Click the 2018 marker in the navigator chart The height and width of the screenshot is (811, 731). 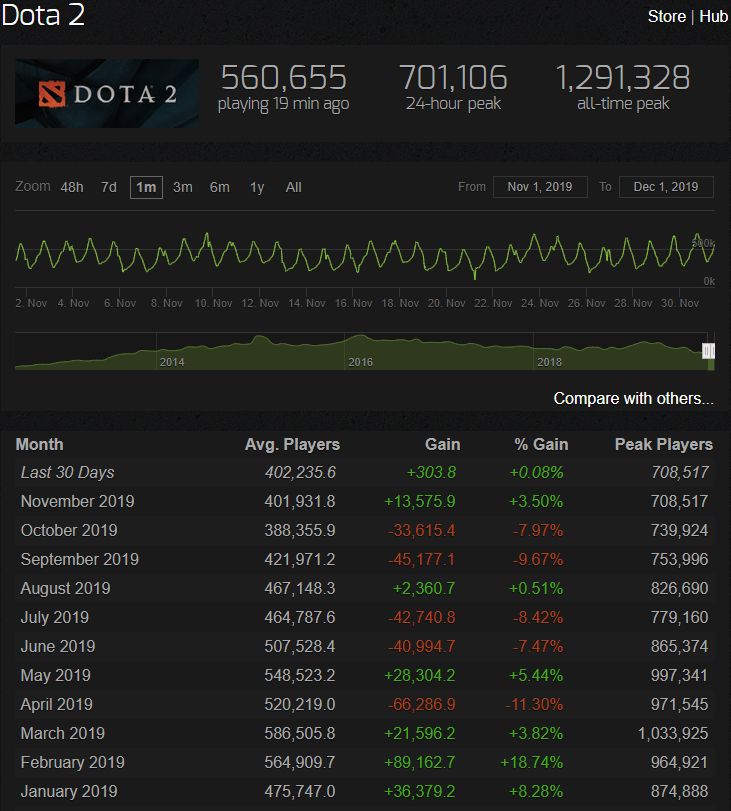(x=549, y=362)
